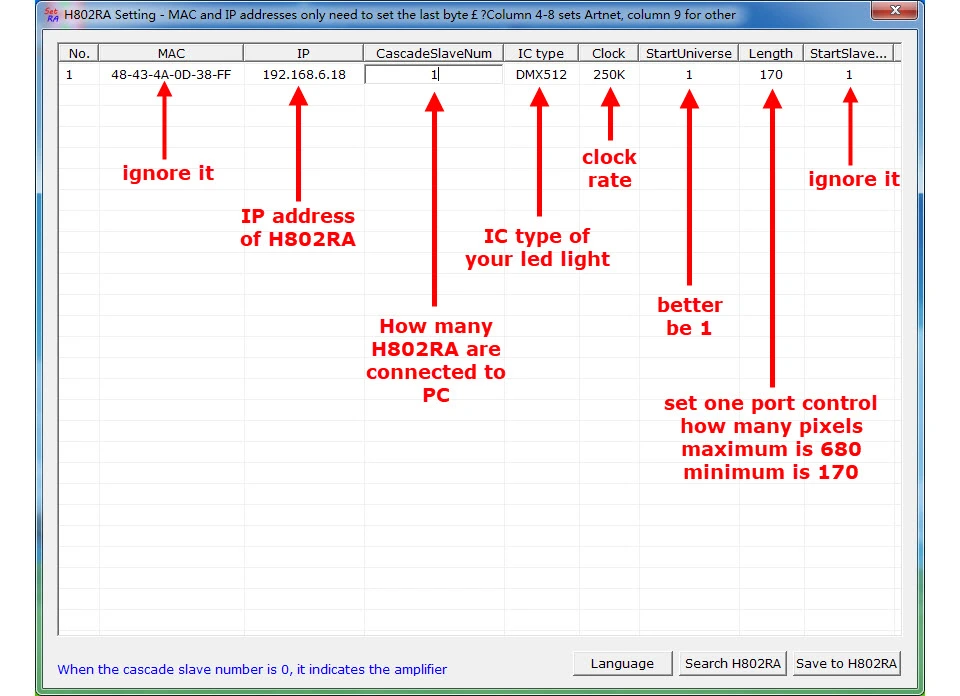Close the H802RA Setting window
The image size is (960, 696).
(x=894, y=10)
